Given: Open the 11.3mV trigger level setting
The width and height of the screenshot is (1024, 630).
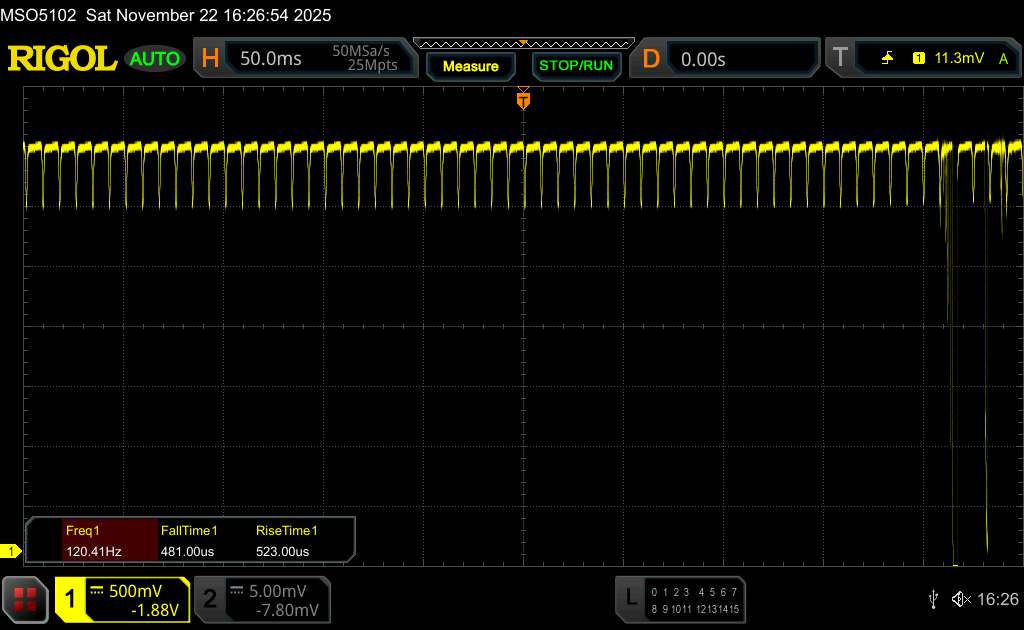Looking at the screenshot, I should coord(959,59).
